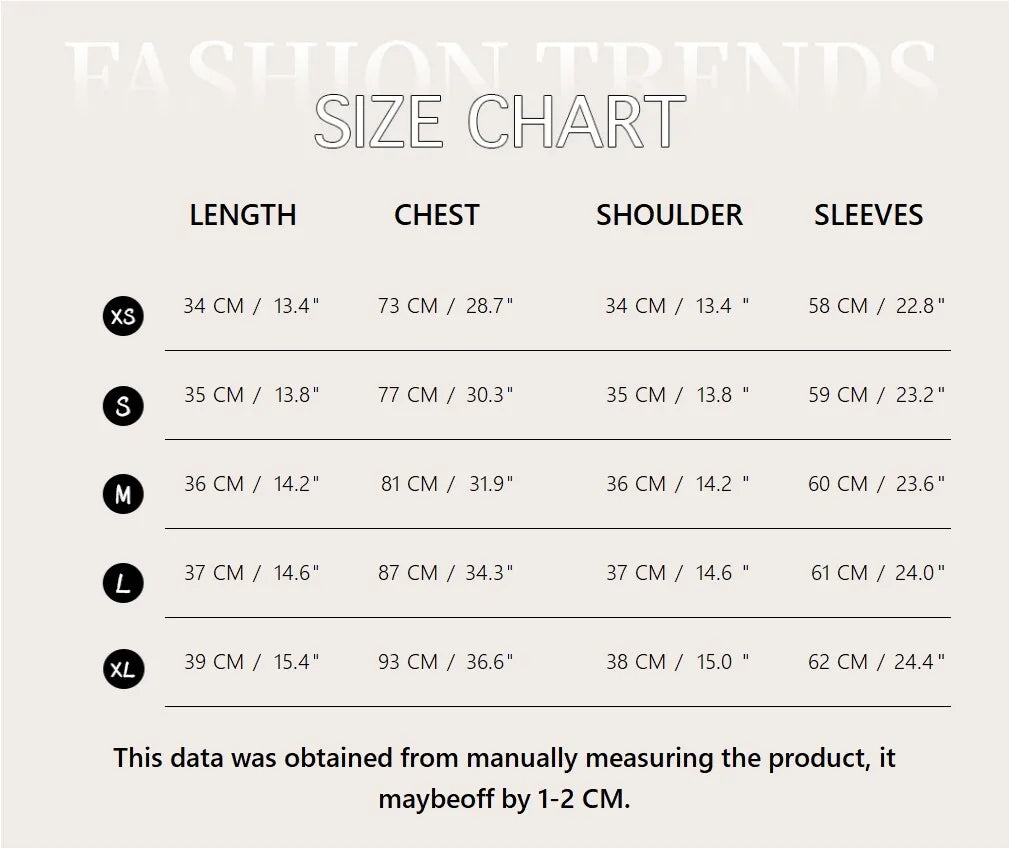
Task: Click the manual measuring disclaimer text
Action: coord(504,778)
